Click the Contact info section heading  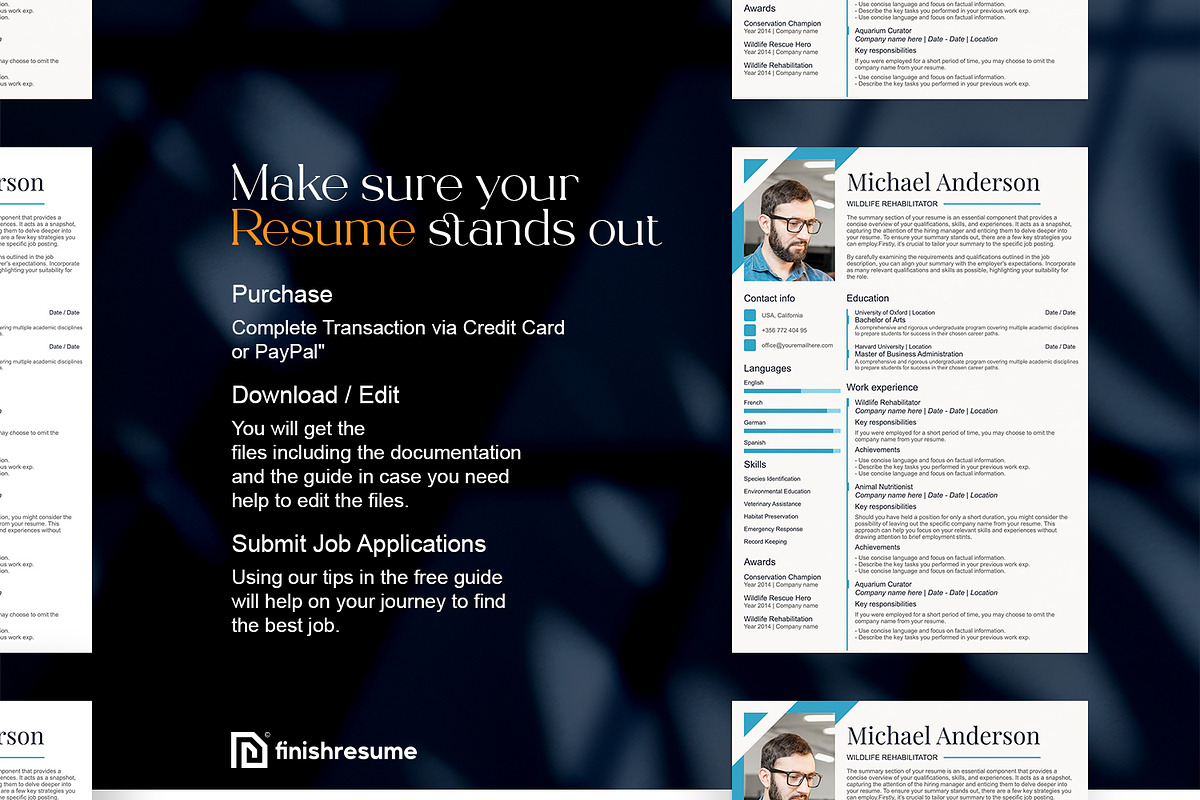coord(769,298)
